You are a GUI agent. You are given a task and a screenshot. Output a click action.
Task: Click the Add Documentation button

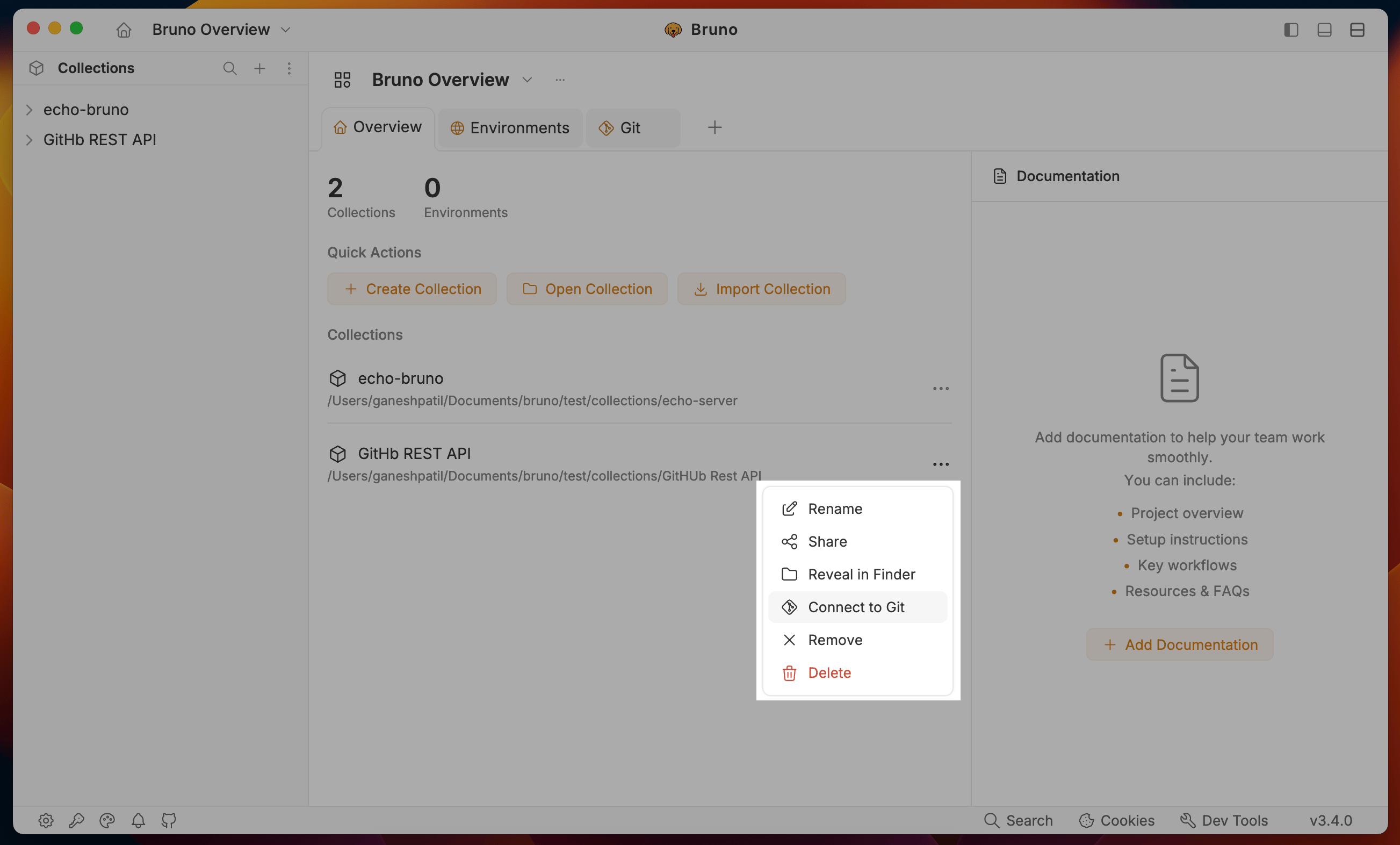coord(1179,645)
